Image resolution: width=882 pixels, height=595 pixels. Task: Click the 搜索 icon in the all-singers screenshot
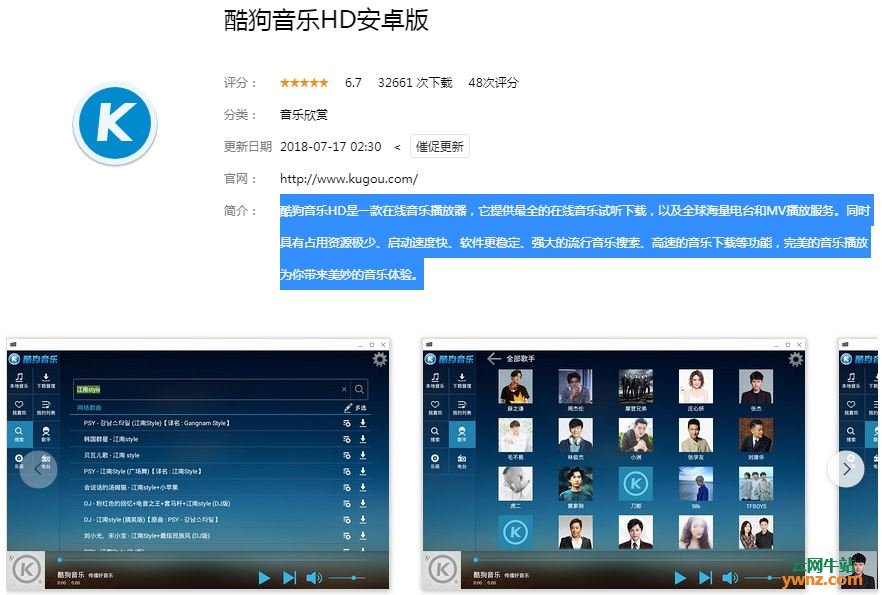[x=435, y=434]
